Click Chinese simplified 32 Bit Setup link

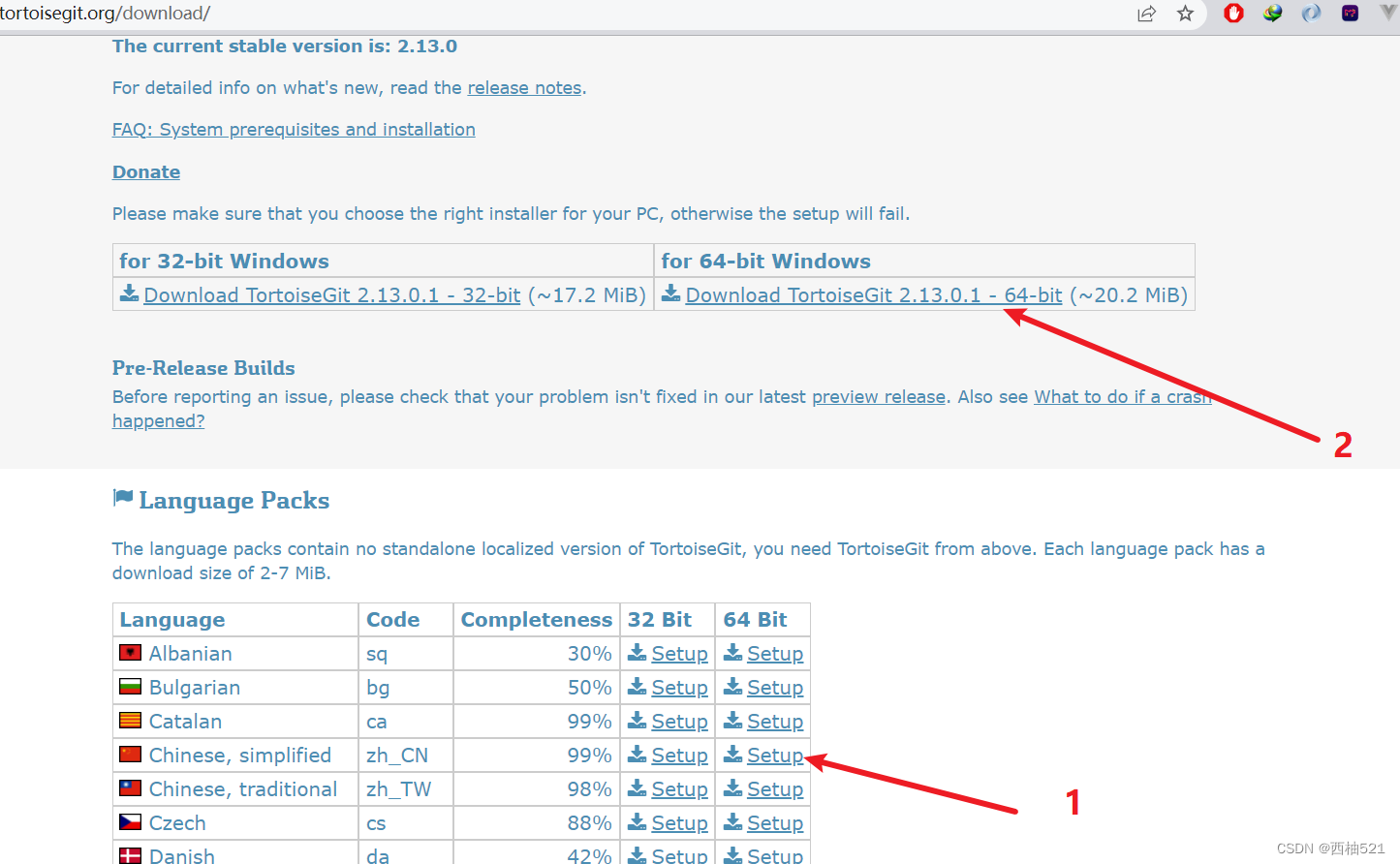click(679, 756)
